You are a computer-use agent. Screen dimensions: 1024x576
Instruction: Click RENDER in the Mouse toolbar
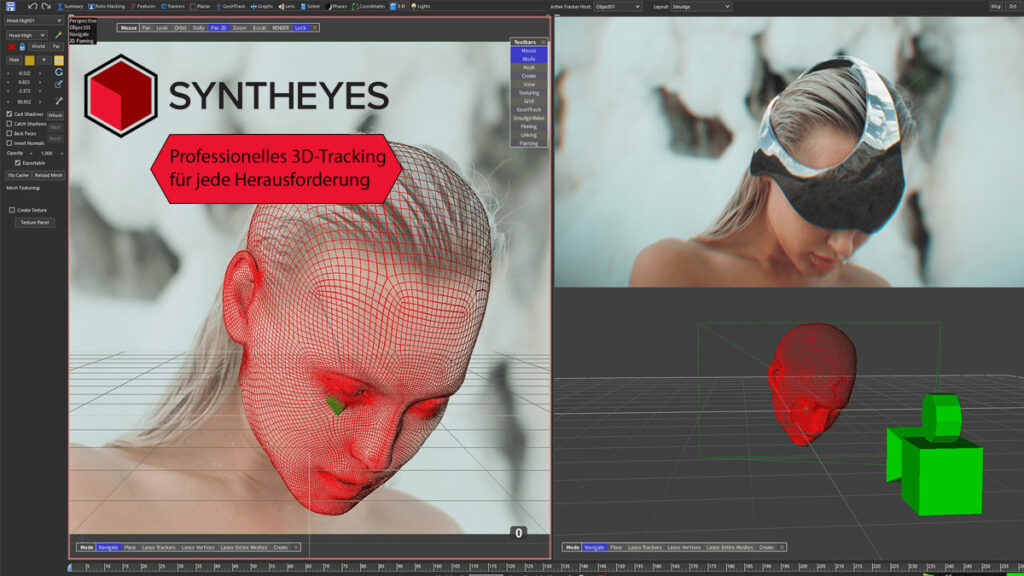coord(281,28)
